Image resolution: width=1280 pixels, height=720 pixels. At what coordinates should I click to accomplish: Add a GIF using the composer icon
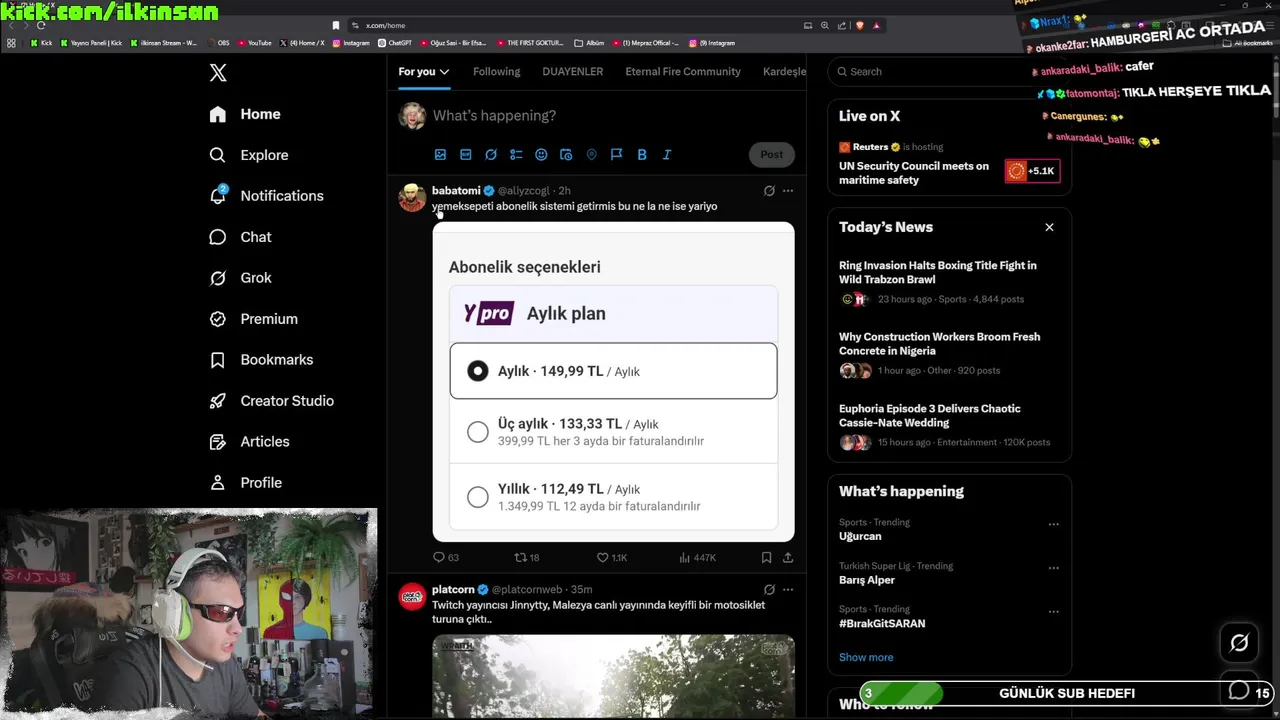[465, 154]
